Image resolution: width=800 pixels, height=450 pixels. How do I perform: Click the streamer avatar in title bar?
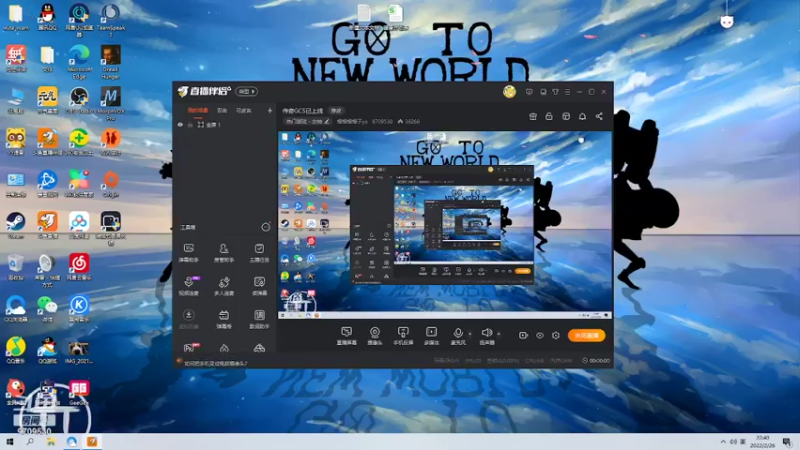(x=509, y=92)
